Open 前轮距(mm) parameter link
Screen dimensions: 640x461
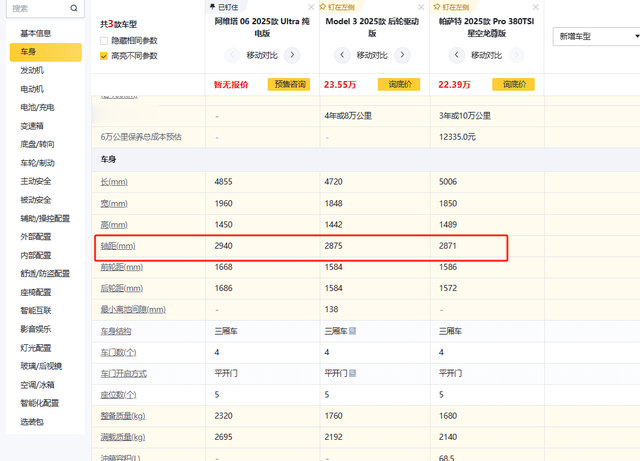coord(122,267)
